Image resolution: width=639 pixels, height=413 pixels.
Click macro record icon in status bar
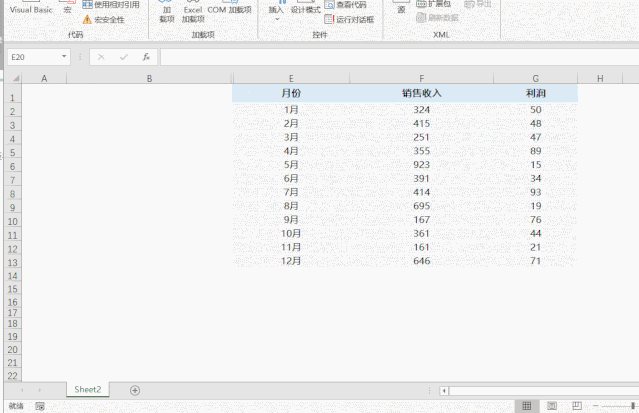click(40, 406)
